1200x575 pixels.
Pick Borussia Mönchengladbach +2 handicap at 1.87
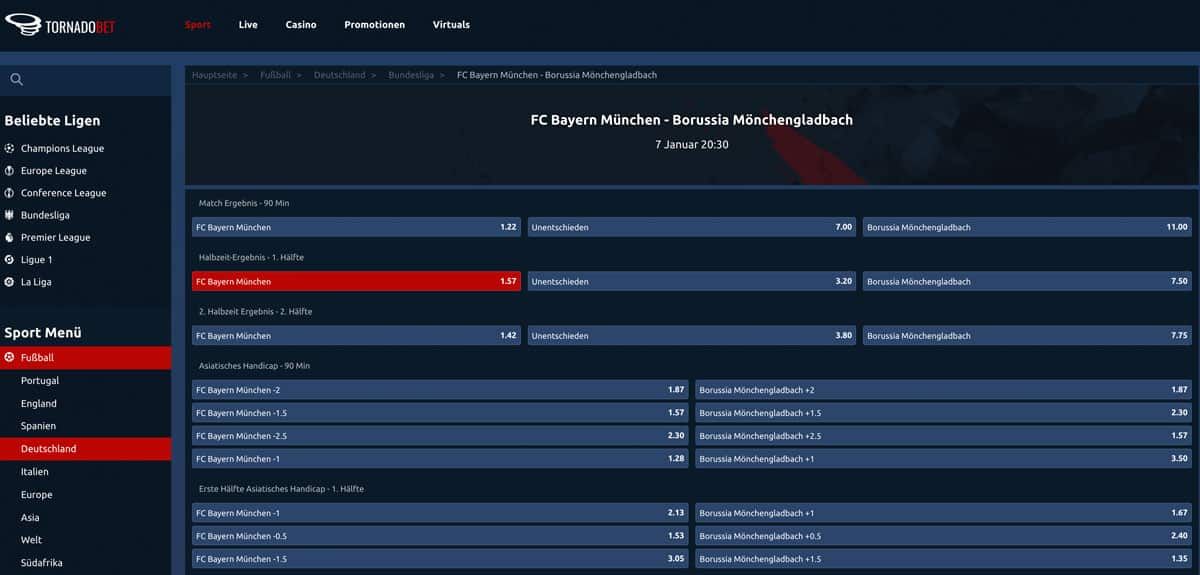tap(943, 390)
